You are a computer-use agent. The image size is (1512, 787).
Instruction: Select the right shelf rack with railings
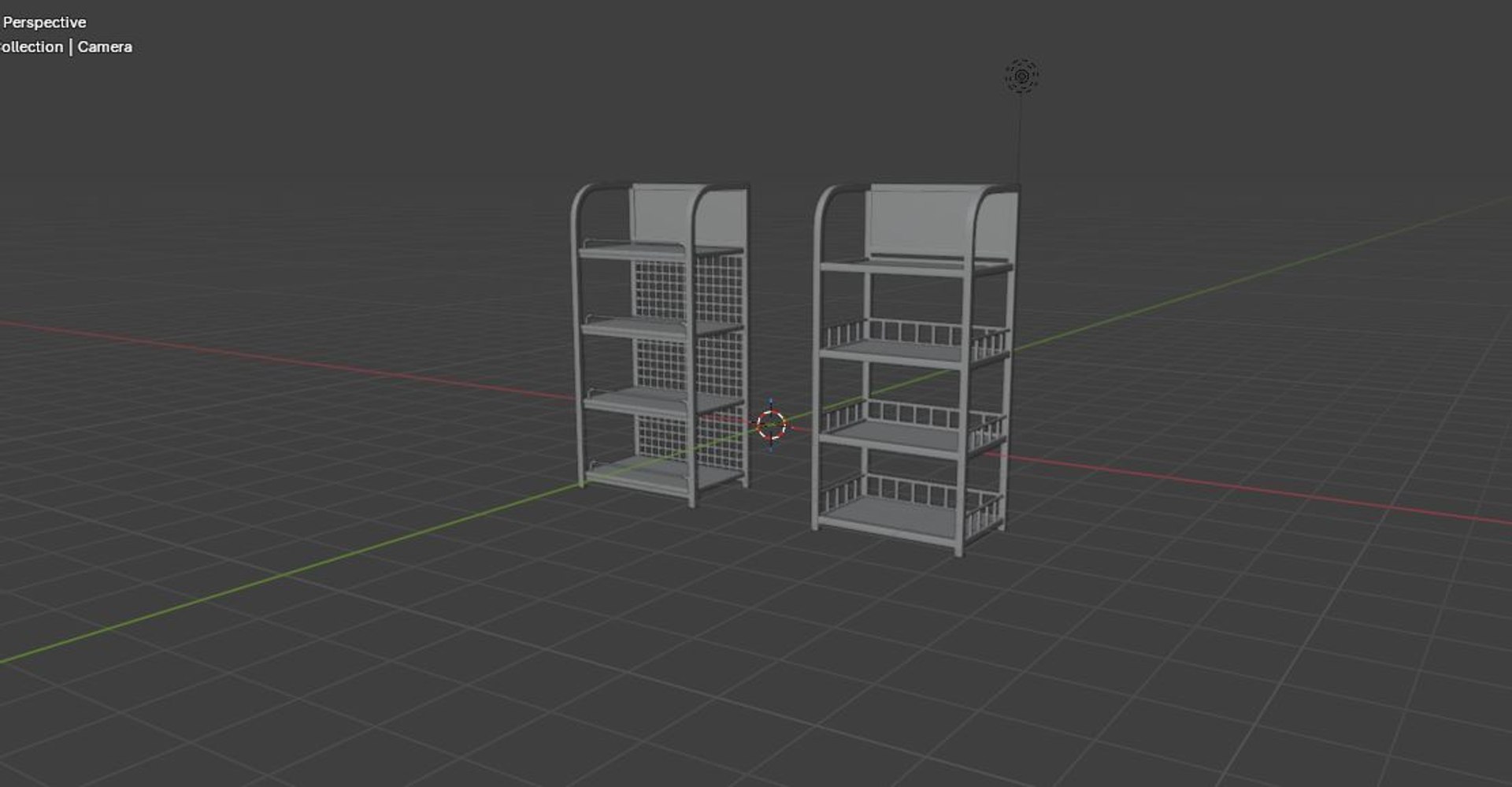point(915,369)
